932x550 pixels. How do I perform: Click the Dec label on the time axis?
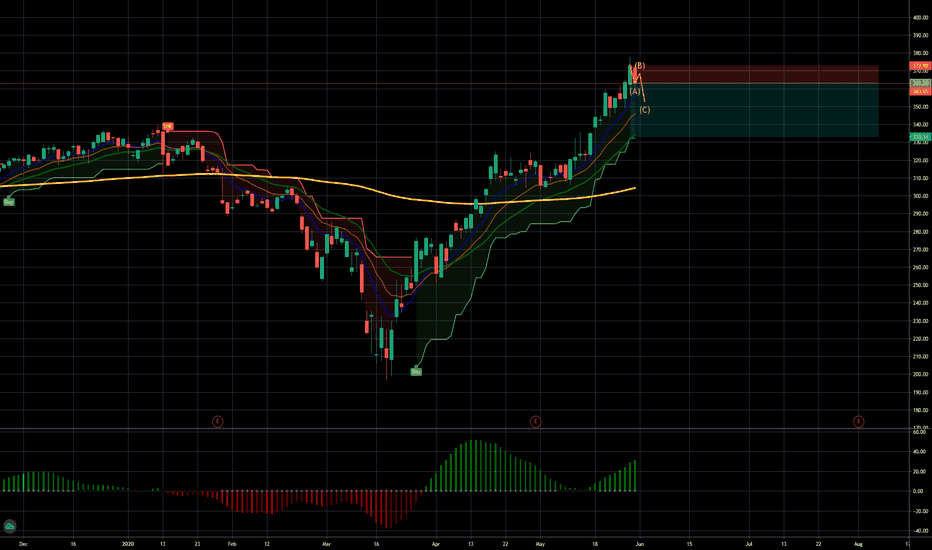[x=23, y=543]
